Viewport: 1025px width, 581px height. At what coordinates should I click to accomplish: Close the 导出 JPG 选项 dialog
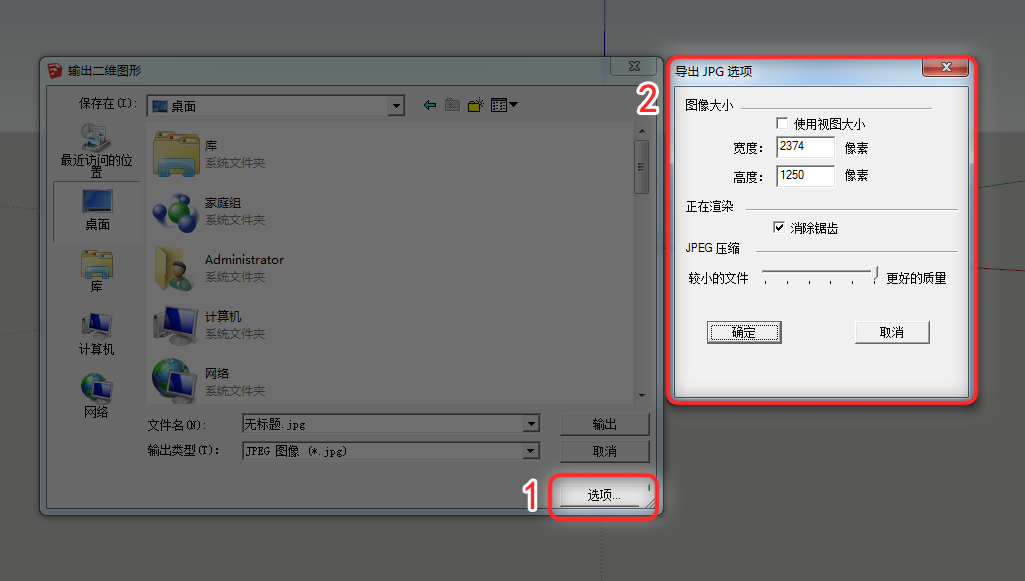(945, 67)
